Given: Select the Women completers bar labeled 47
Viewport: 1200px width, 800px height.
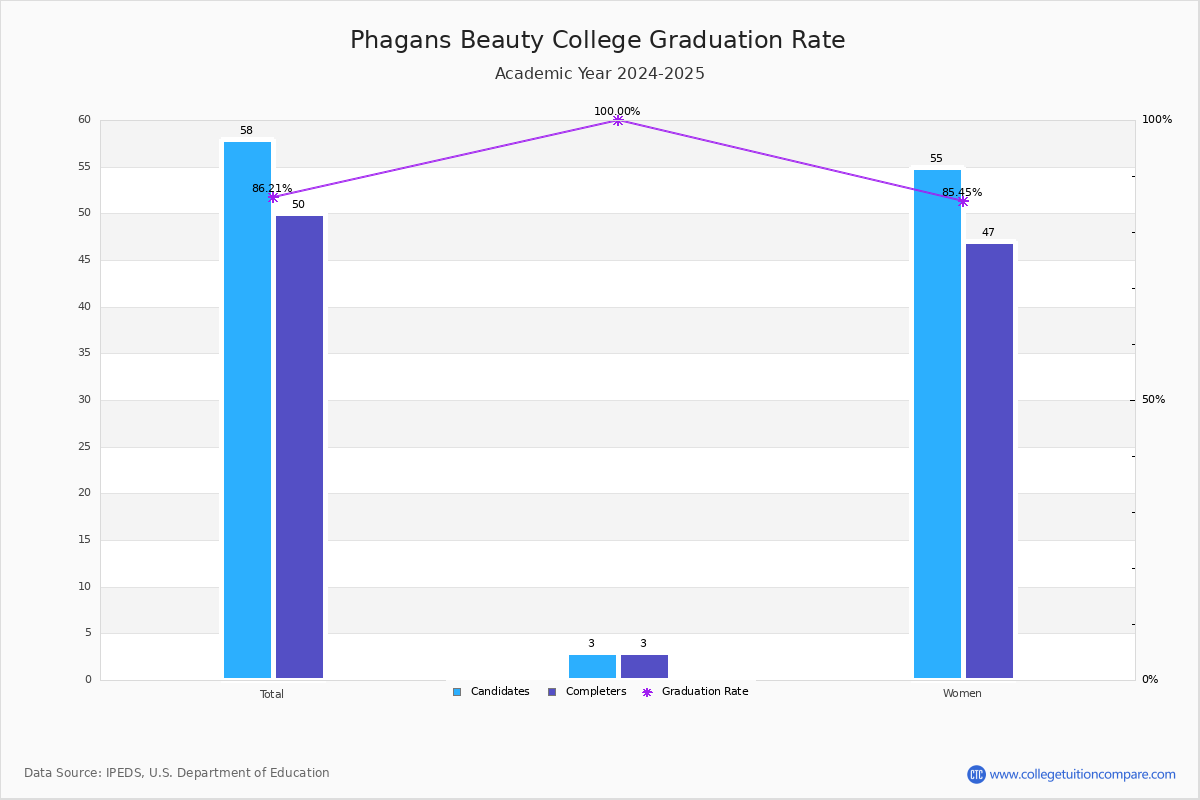Looking at the screenshot, I should click(x=989, y=461).
